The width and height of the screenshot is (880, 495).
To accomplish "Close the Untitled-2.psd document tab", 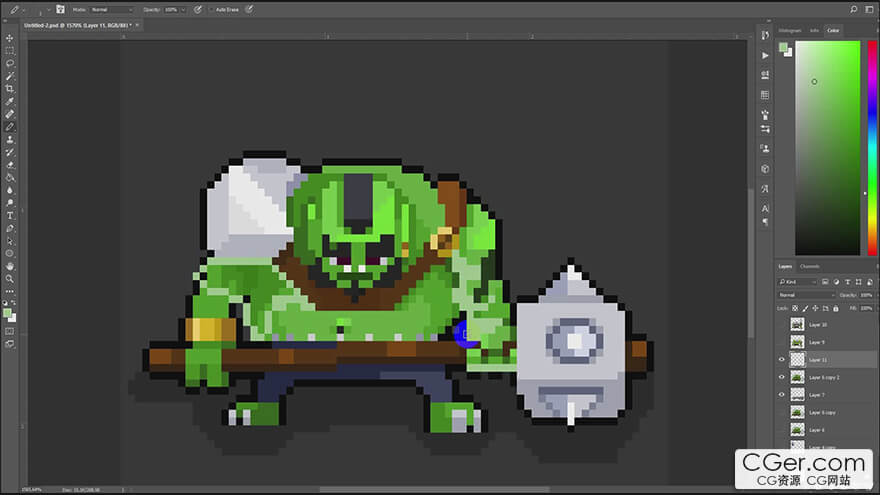I will pyautogui.click(x=130, y=25).
